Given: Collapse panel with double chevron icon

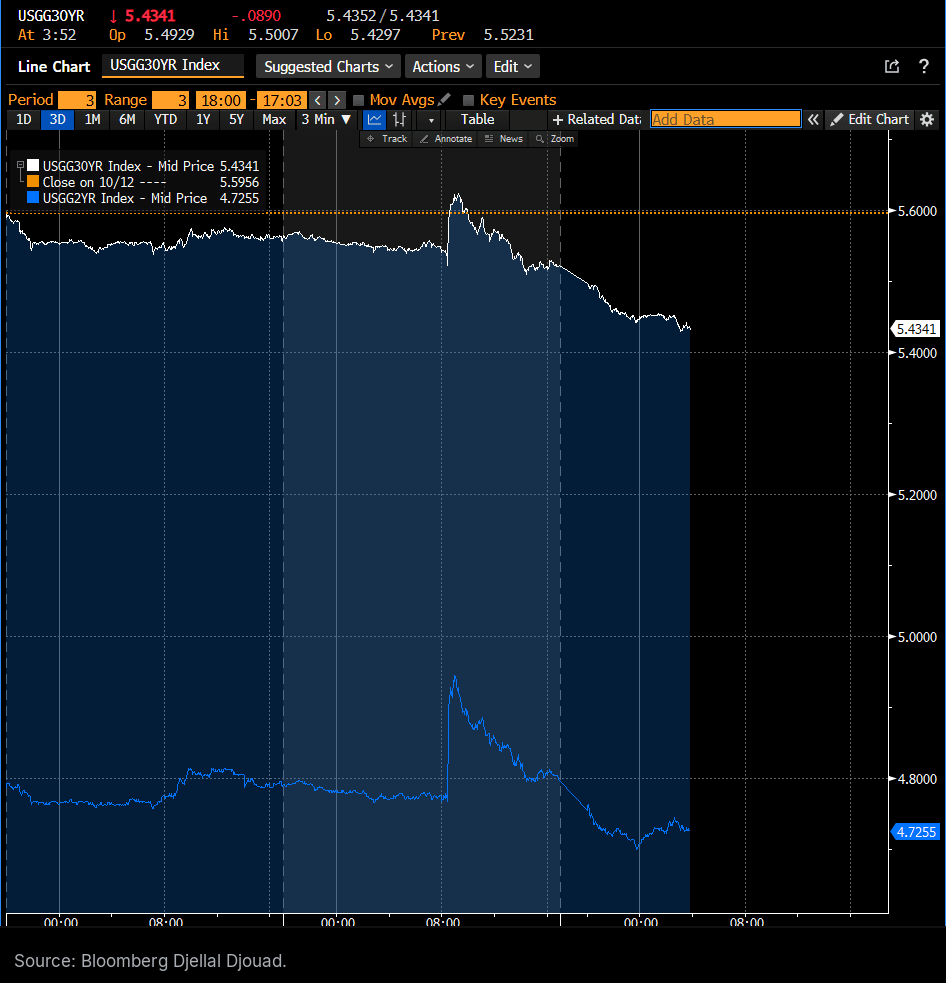Looking at the screenshot, I should (812, 119).
